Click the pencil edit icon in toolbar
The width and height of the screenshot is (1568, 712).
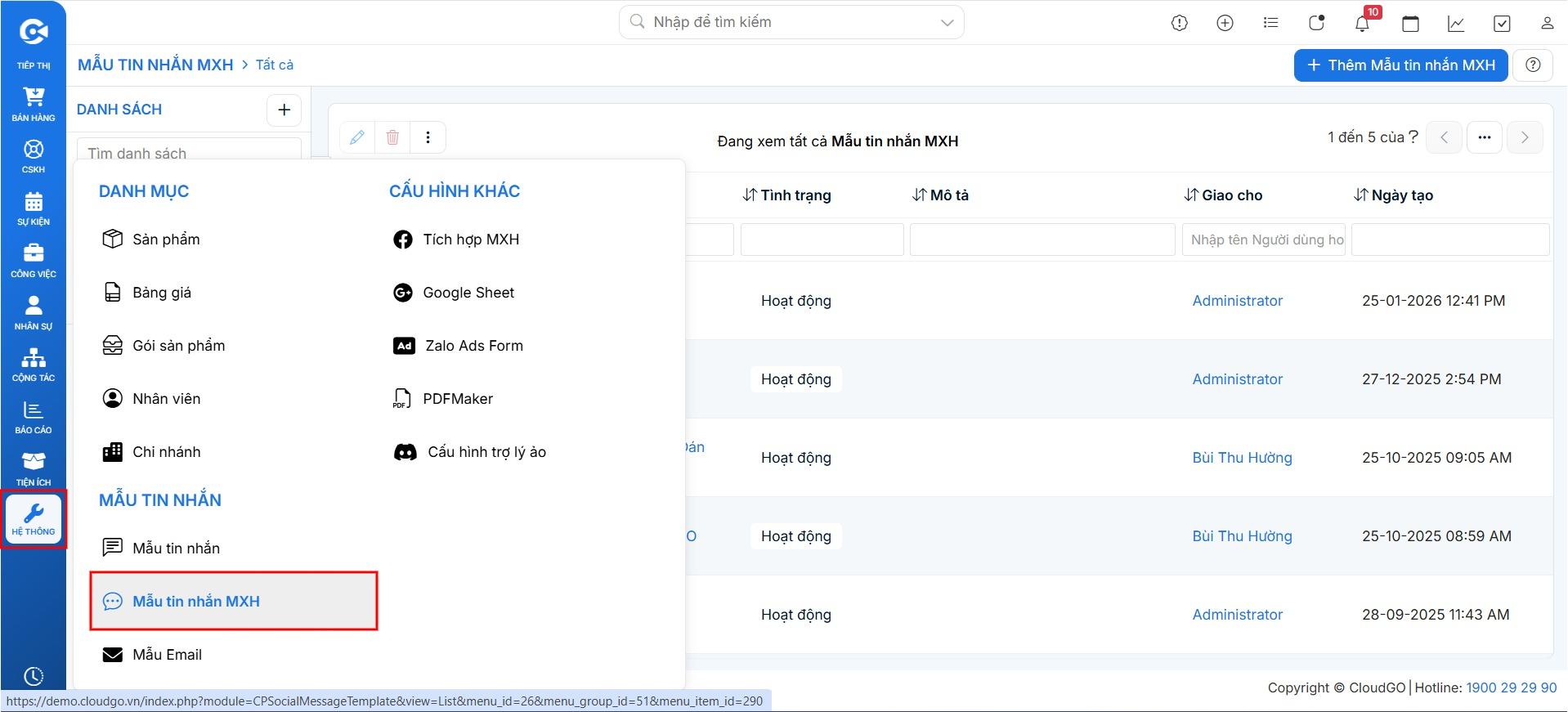pyautogui.click(x=357, y=137)
